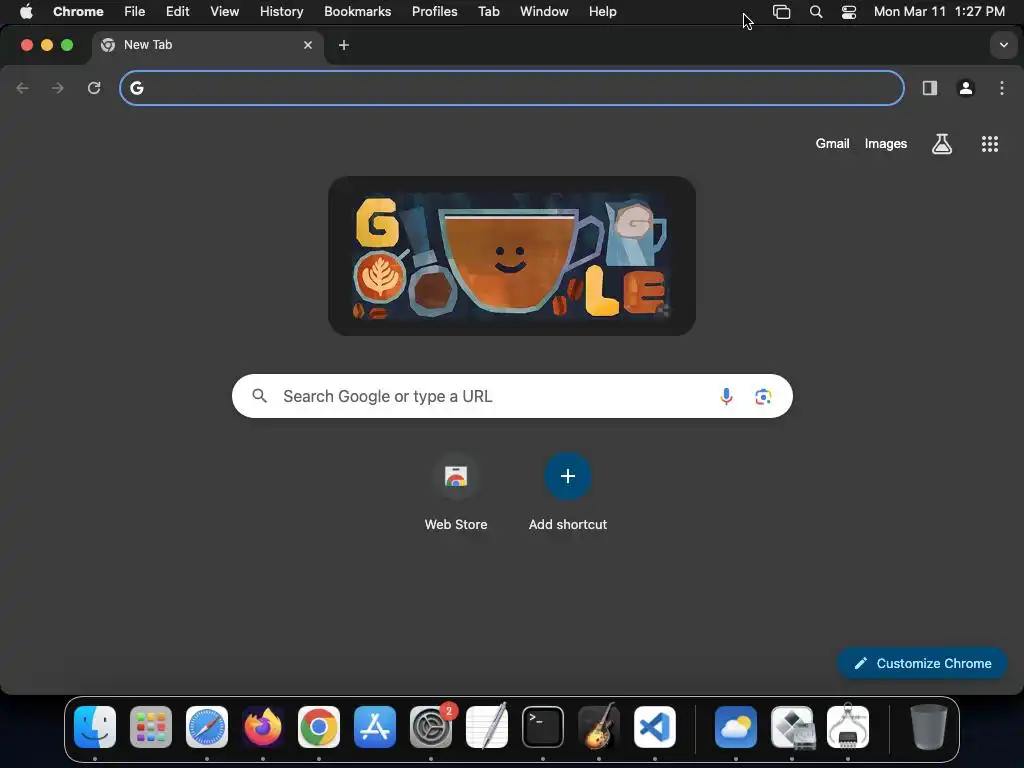Viewport: 1024px width, 768px height.
Task: Click the Stage Manager menu bar icon
Action: tap(782, 12)
